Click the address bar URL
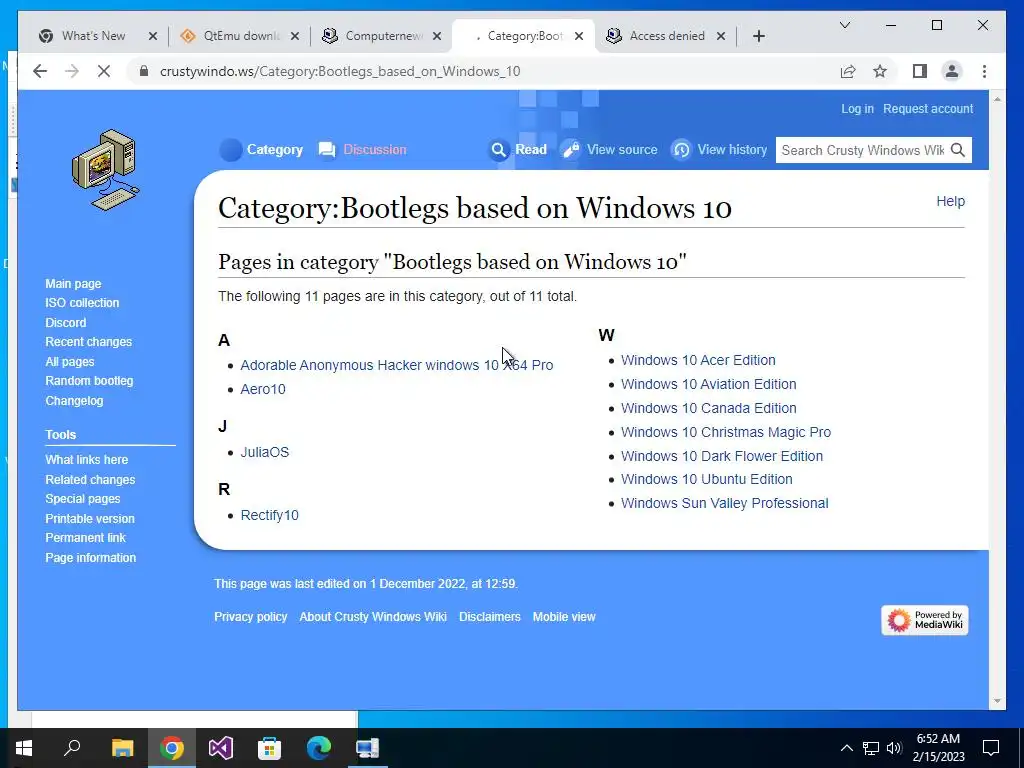1024x768 pixels. pos(340,71)
